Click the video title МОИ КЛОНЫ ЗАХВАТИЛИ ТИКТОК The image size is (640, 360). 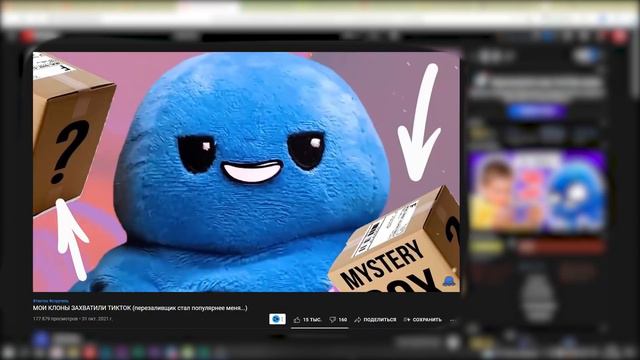(x=140, y=308)
